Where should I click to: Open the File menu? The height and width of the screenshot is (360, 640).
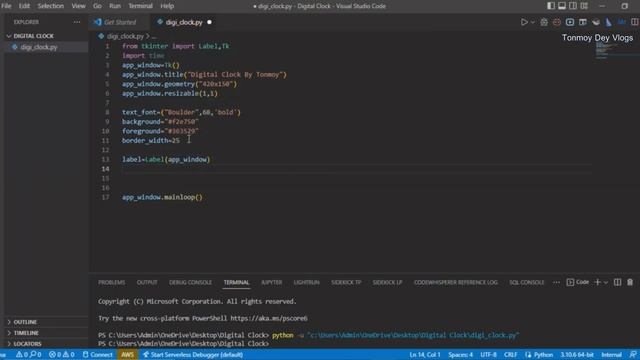tap(6, 6)
